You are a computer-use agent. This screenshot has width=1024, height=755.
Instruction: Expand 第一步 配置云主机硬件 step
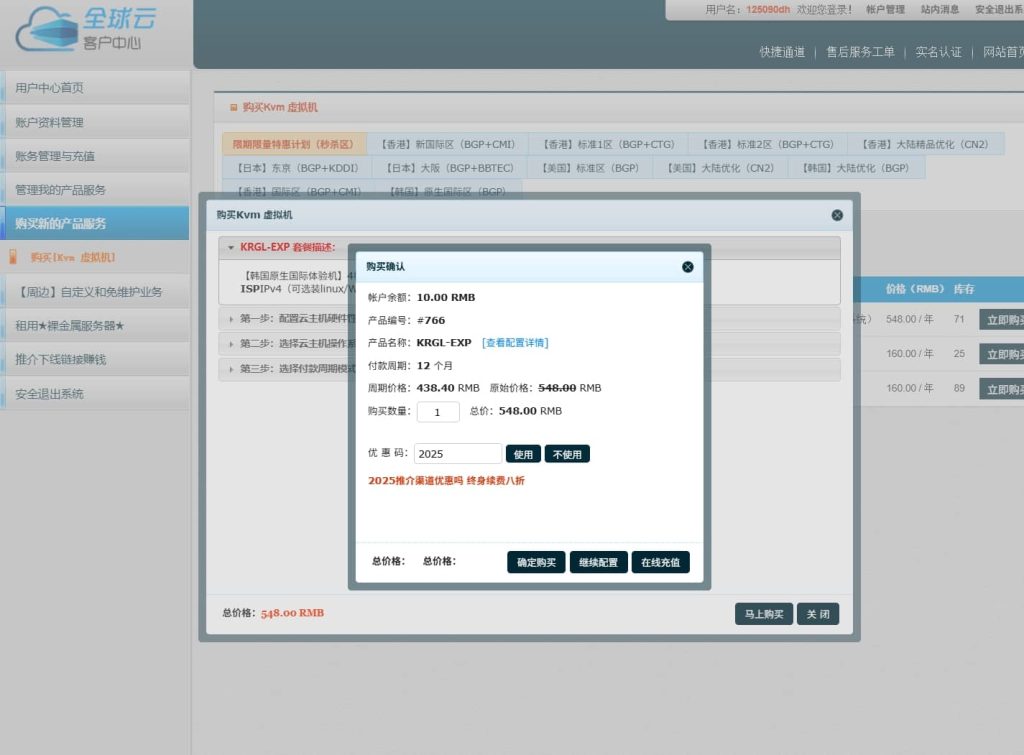coord(290,319)
